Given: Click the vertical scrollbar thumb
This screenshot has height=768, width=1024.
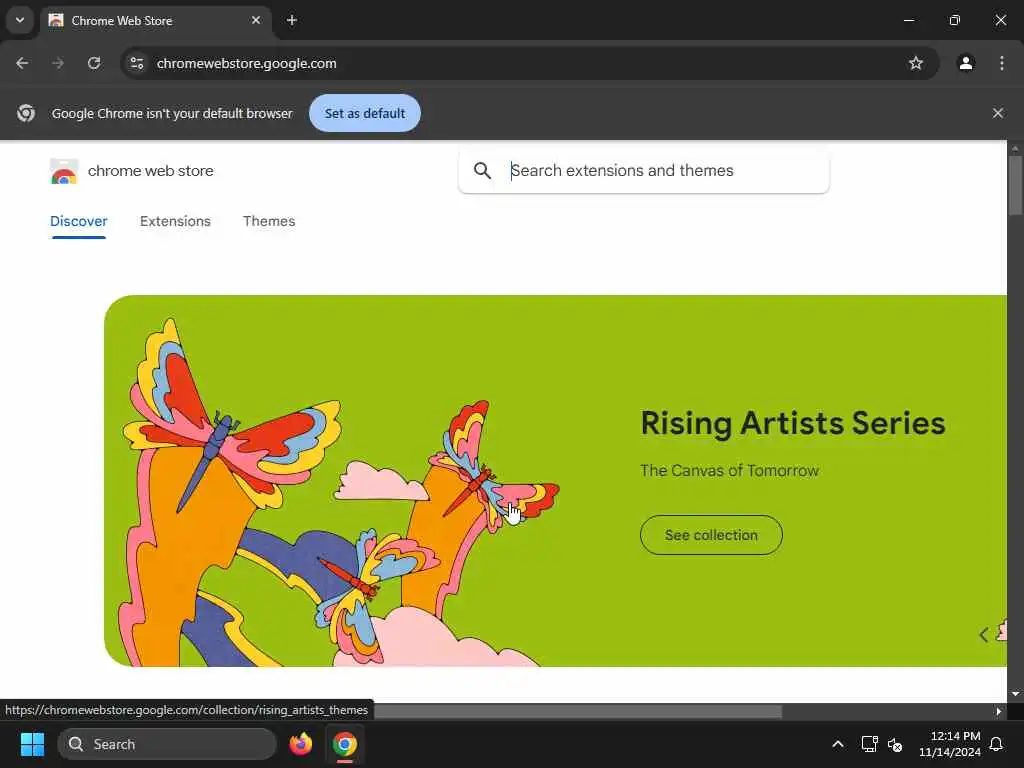Looking at the screenshot, I should click(x=1015, y=185).
